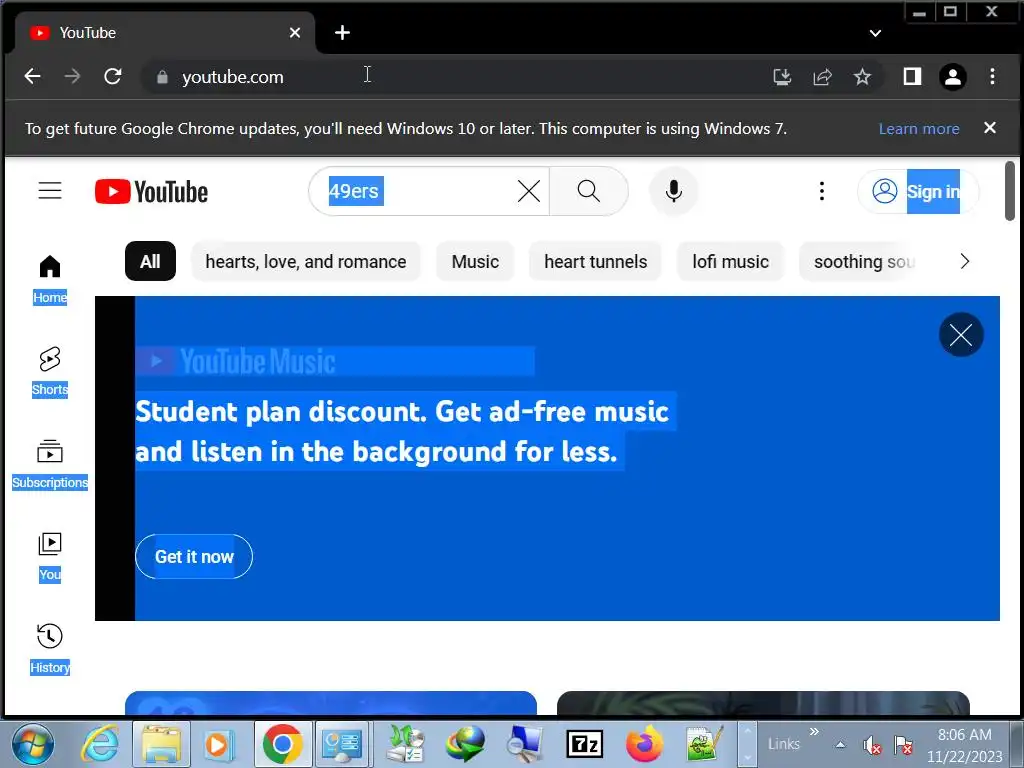Click the Student plan discount headline
This screenshot has width=1024, height=768.
click(402, 431)
